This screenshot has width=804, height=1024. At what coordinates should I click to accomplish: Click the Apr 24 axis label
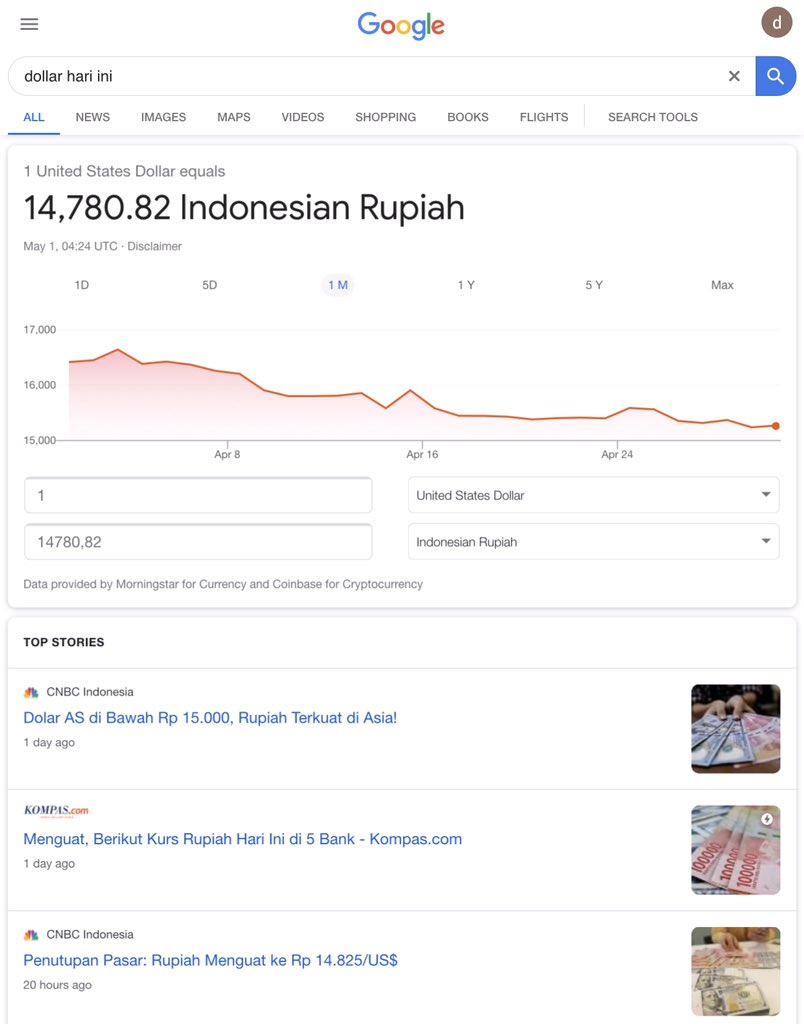click(x=617, y=455)
